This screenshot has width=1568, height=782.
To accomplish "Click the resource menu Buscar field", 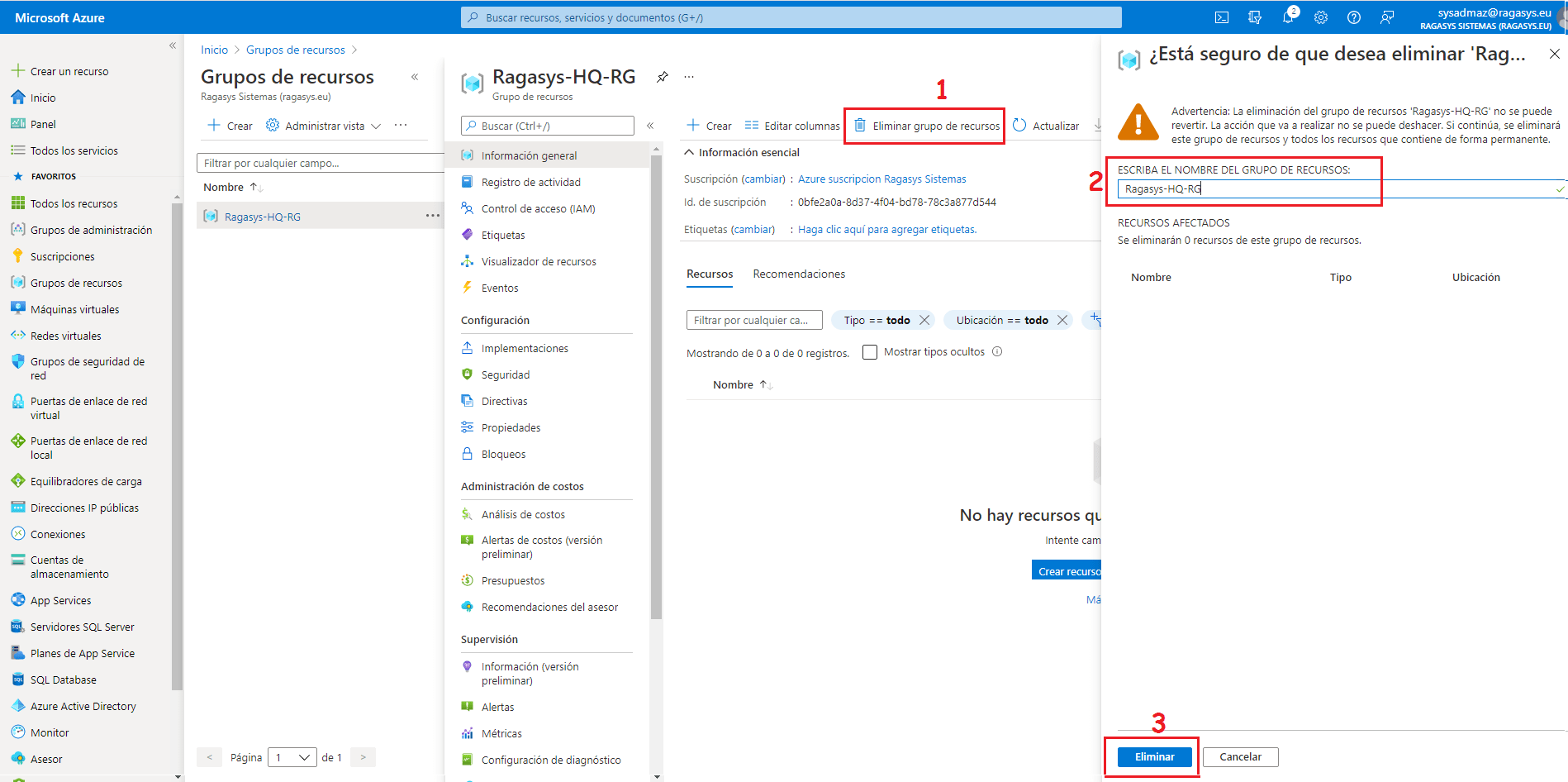I will [547, 126].
